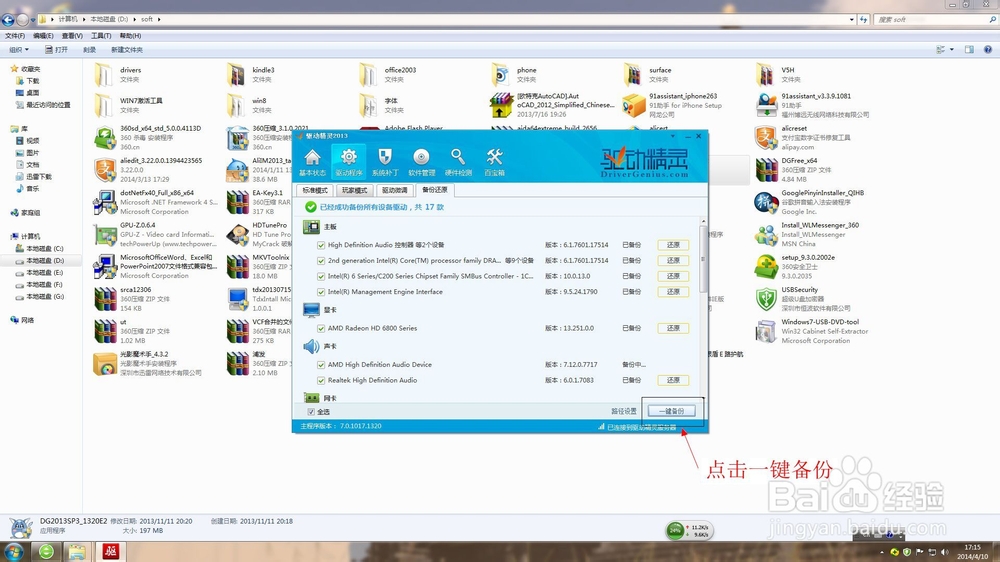This screenshot has width=1000, height=562.
Task: Uncheck AMD Radeon HD 6800 Series driver
Action: coord(321,328)
